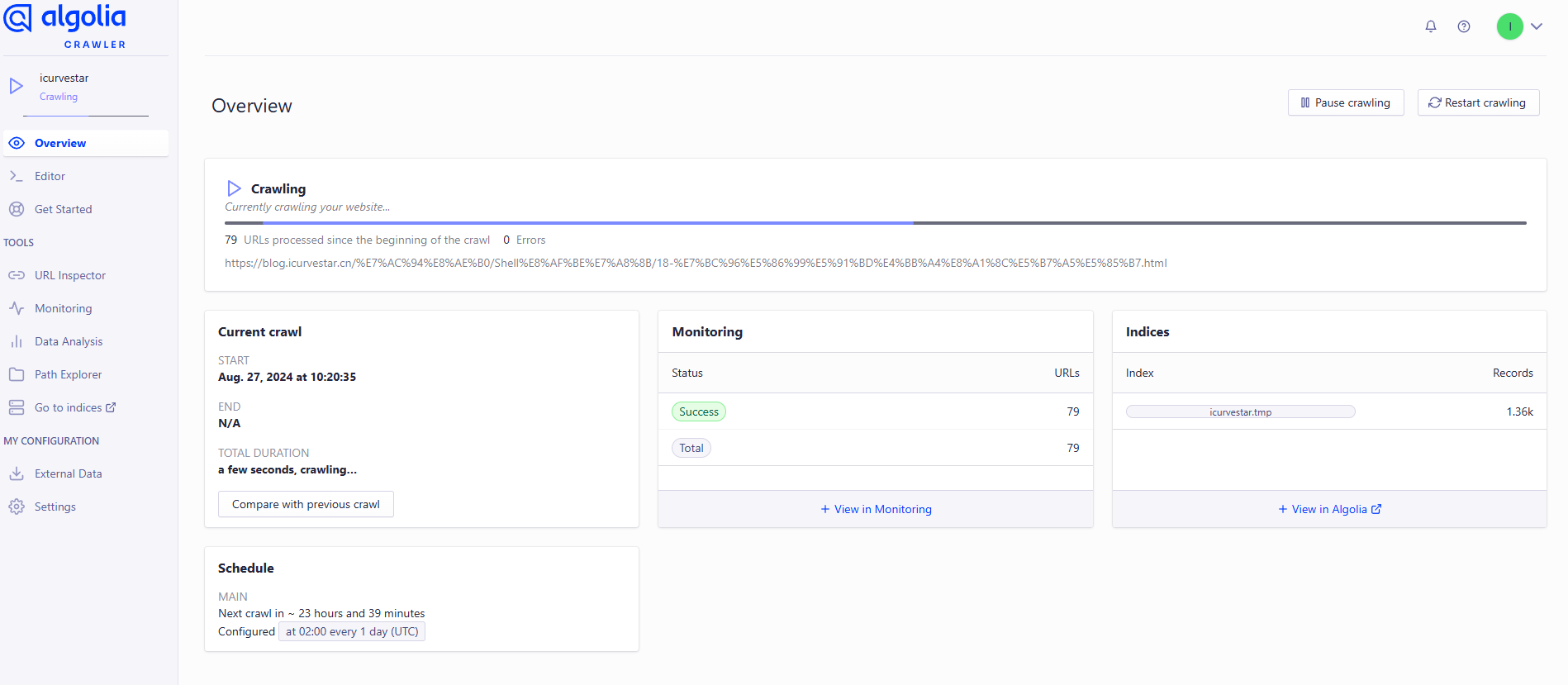The width and height of the screenshot is (1568, 685).
Task: Open the help question mark icon
Action: pos(1464,26)
